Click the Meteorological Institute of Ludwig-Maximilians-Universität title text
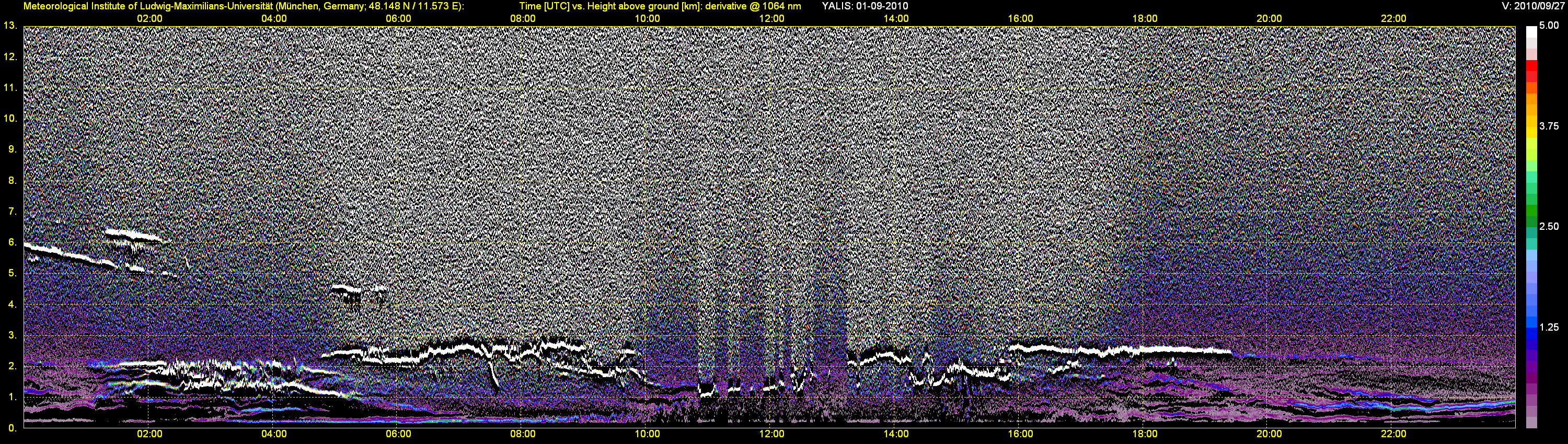1568x444 pixels. tap(244, 6)
